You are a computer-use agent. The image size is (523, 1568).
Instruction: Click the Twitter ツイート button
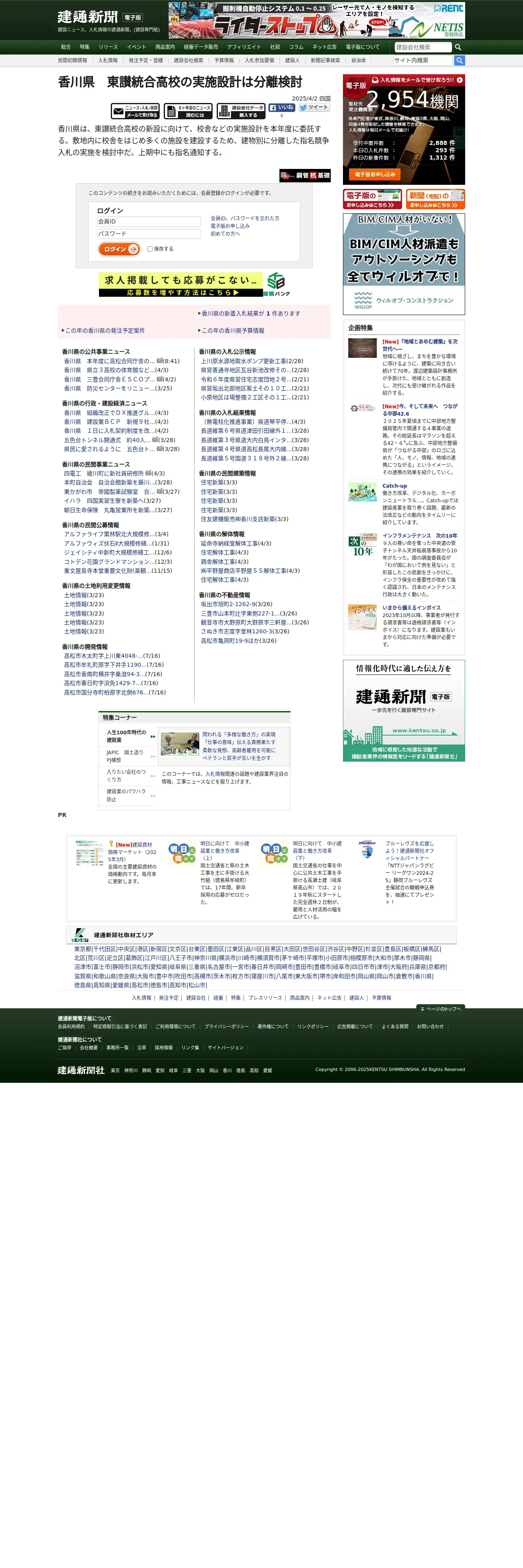click(314, 107)
